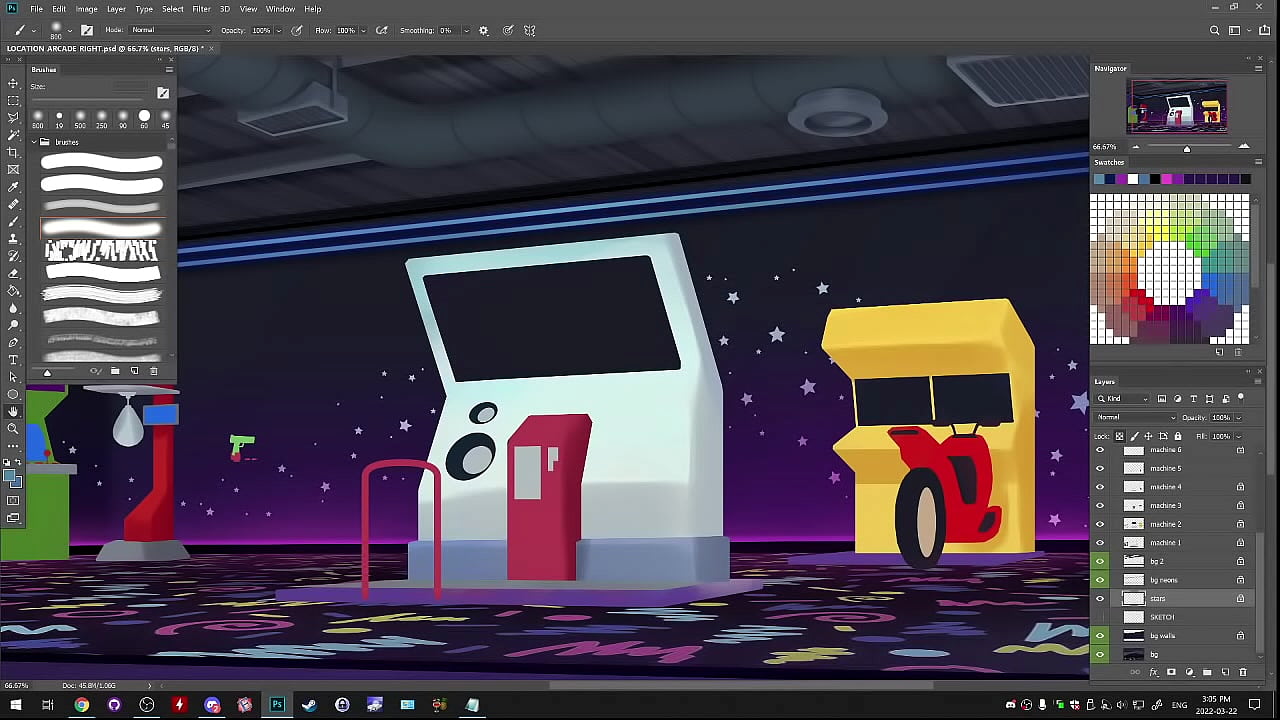Open the Layer menu

116,9
